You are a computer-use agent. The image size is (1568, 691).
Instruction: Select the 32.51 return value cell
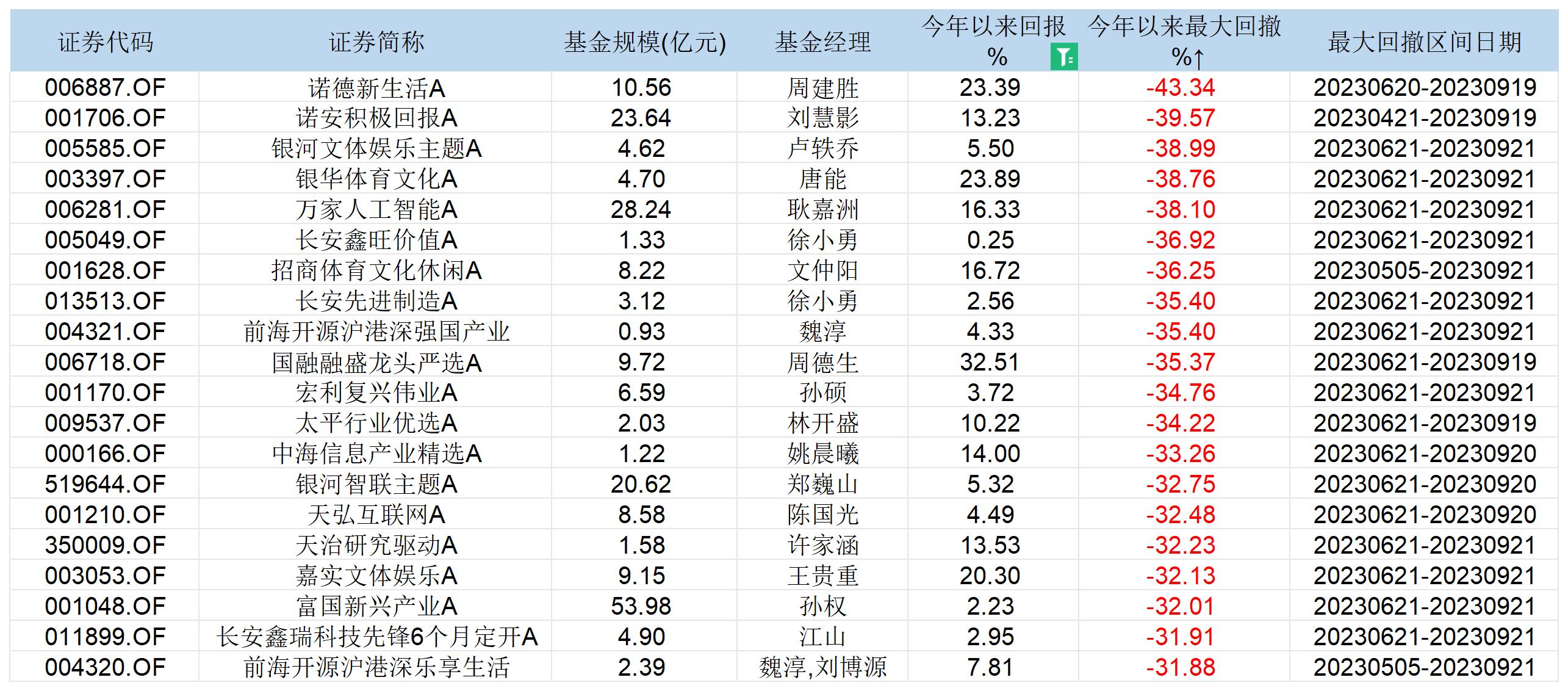click(990, 362)
